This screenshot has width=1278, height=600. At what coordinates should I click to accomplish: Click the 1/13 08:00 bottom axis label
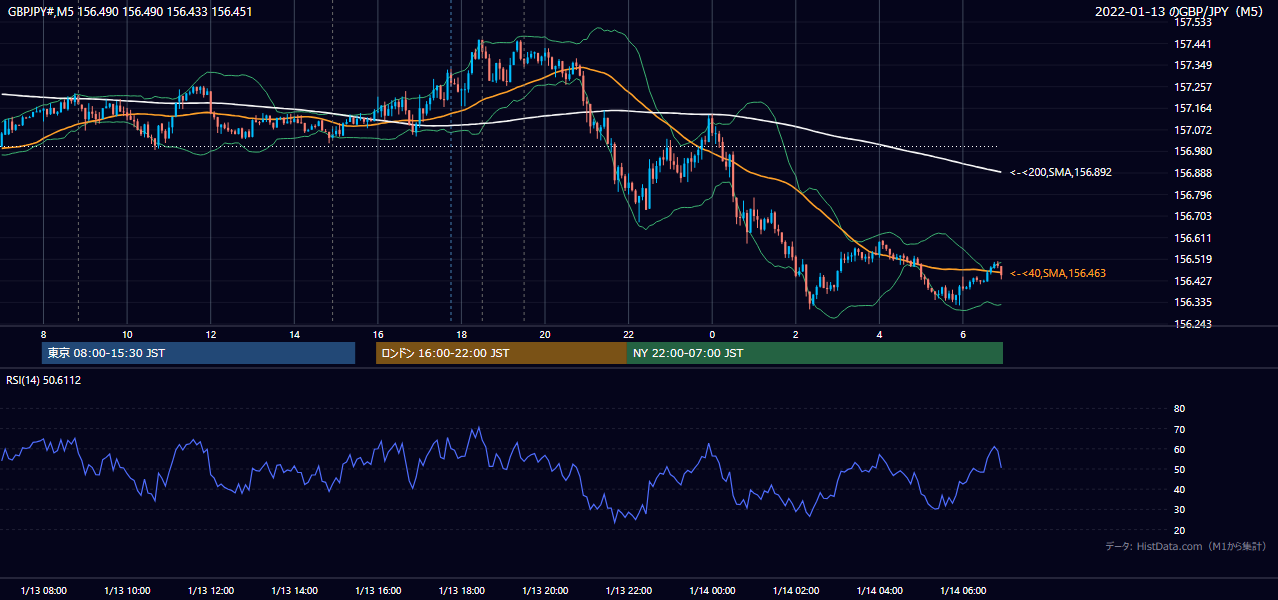(x=43, y=591)
